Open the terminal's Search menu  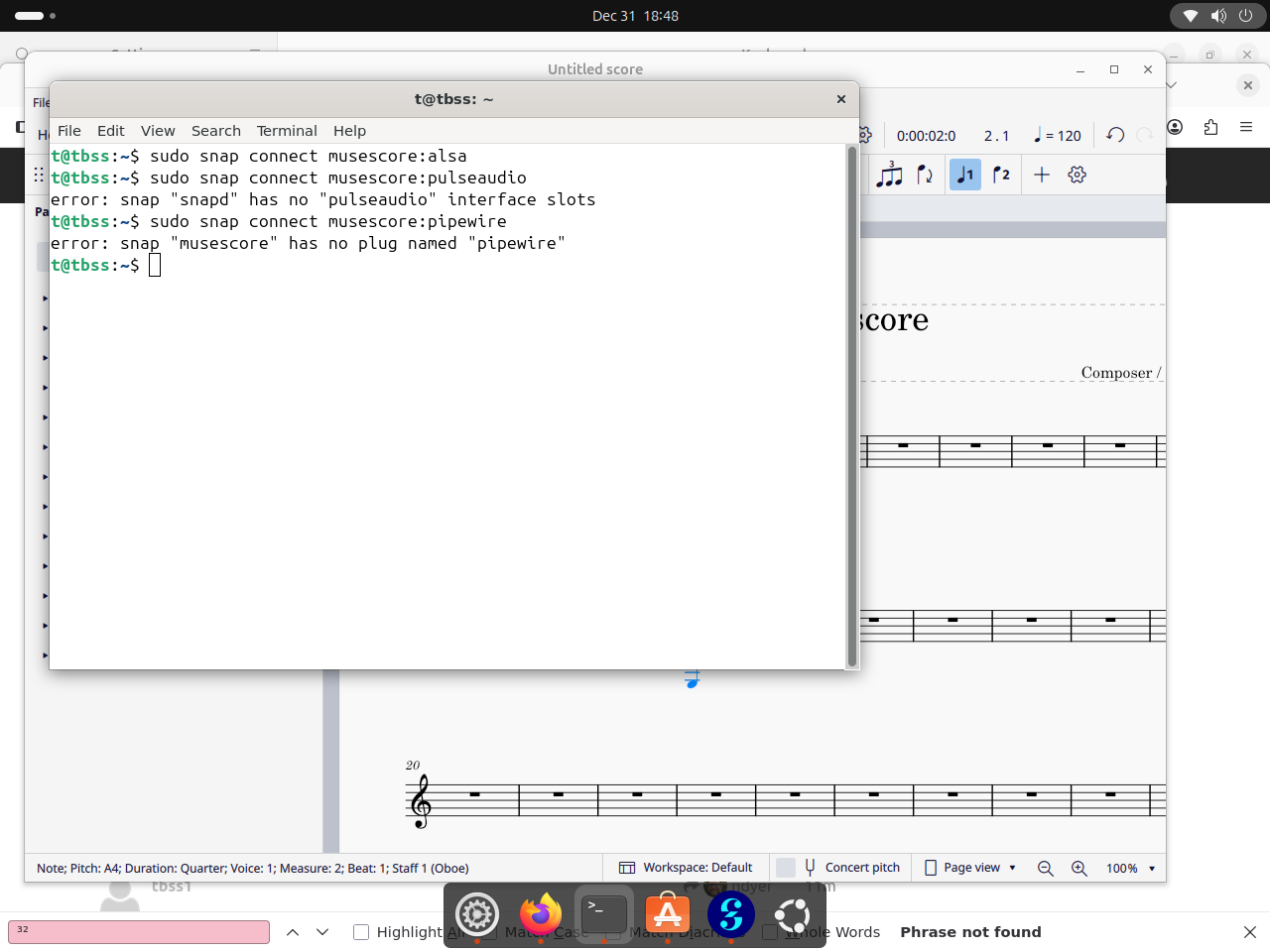[x=215, y=131]
